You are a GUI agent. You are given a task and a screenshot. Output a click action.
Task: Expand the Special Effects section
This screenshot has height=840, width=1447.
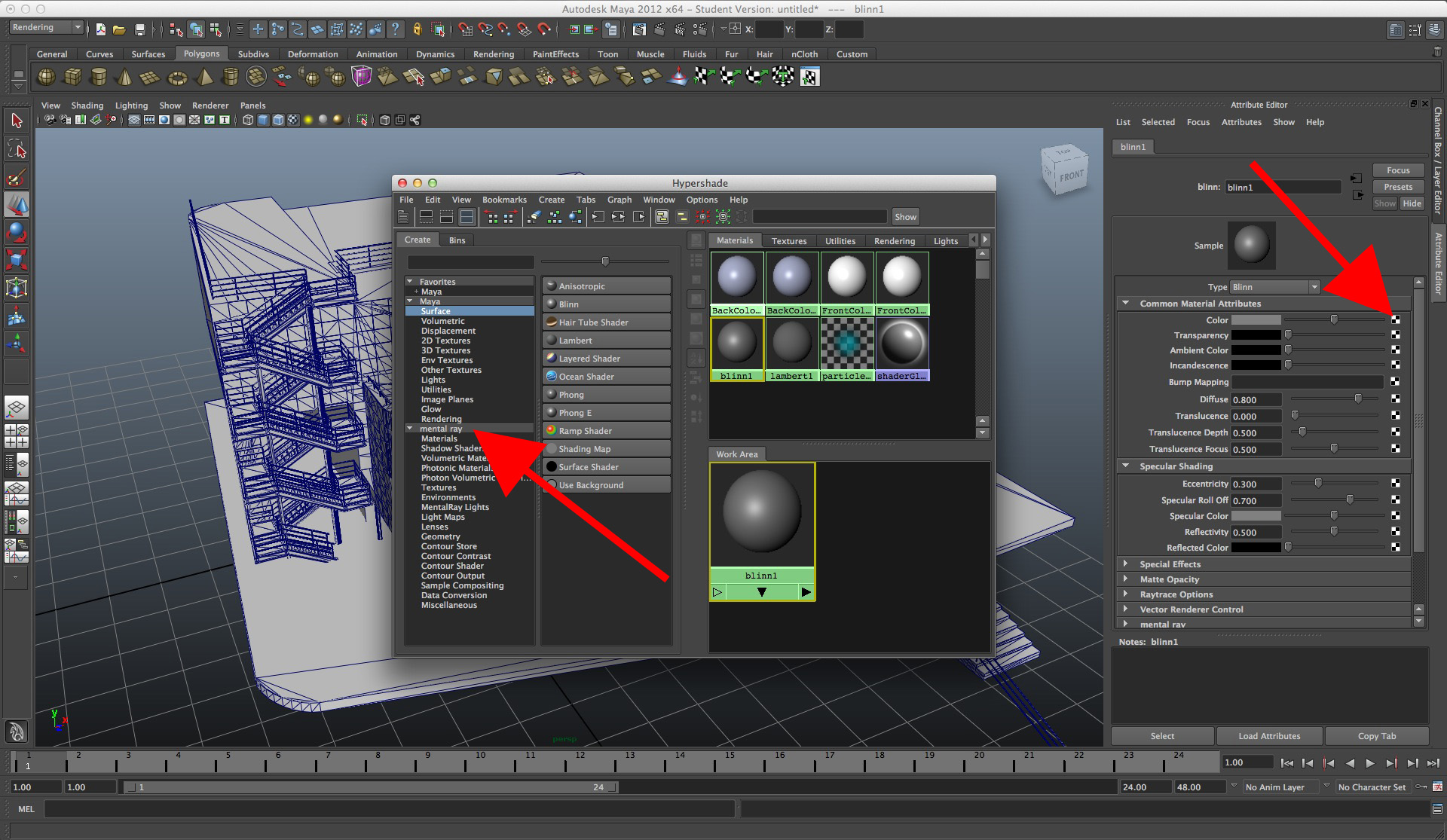pyautogui.click(x=1126, y=564)
